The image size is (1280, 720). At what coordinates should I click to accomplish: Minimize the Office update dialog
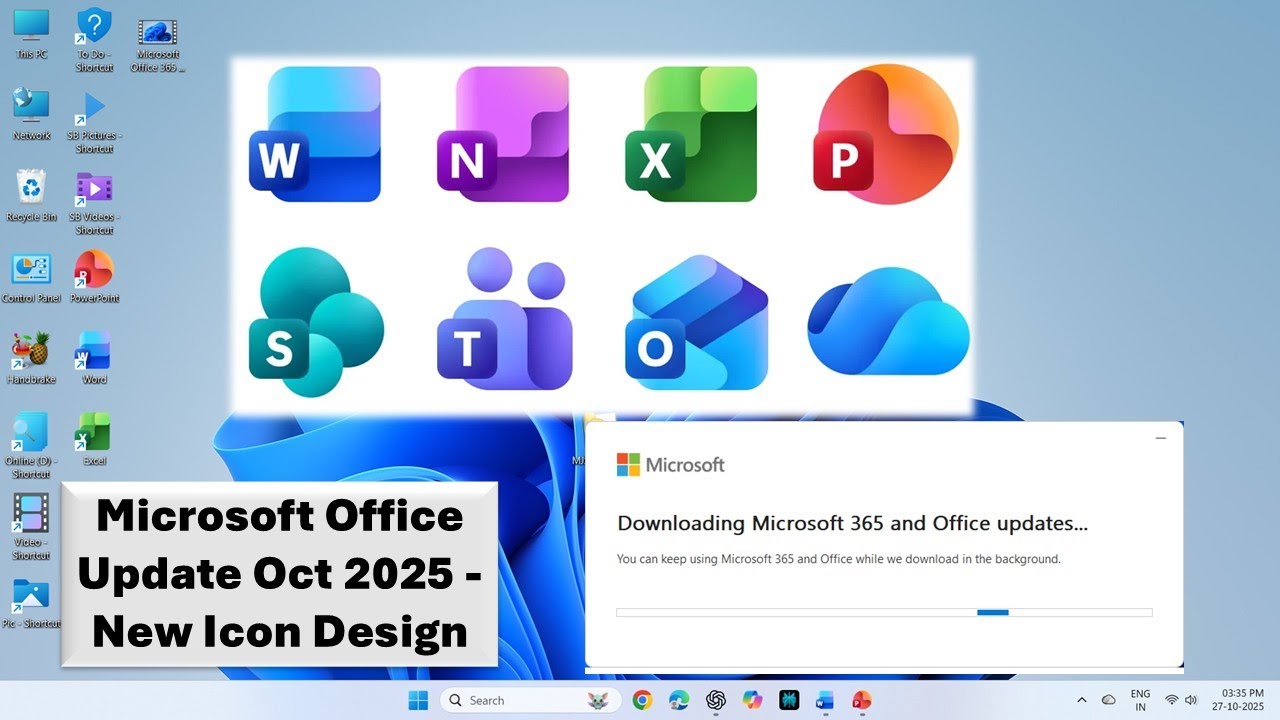pos(1161,438)
